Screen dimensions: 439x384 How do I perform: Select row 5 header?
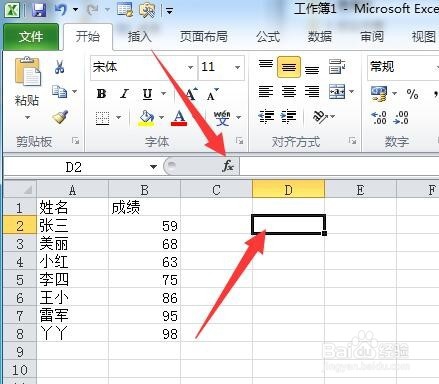tap(20, 280)
